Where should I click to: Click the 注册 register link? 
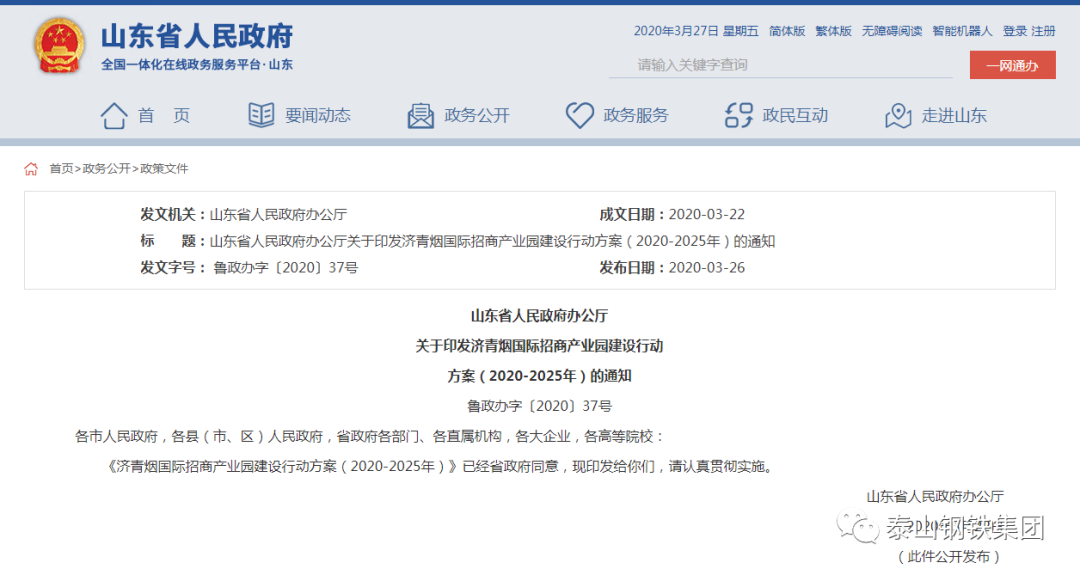(x=1043, y=31)
